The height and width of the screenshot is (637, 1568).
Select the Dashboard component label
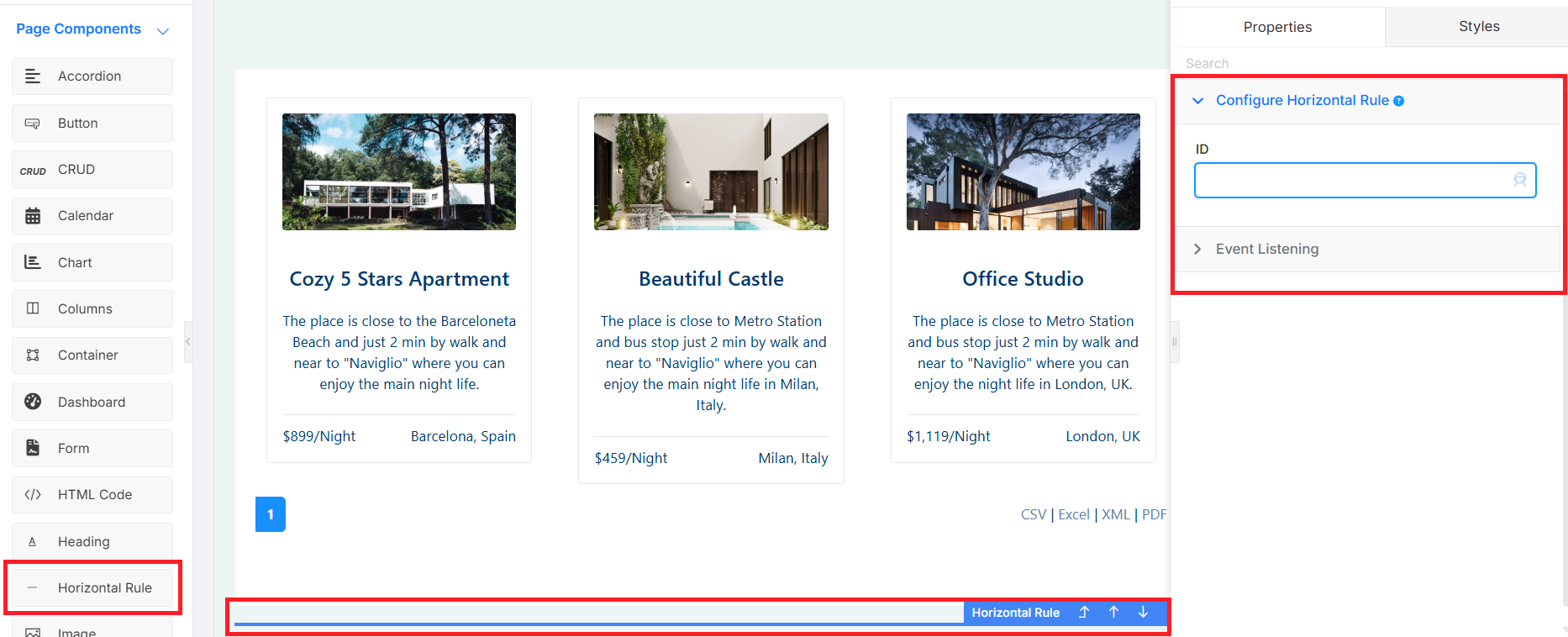pos(92,402)
